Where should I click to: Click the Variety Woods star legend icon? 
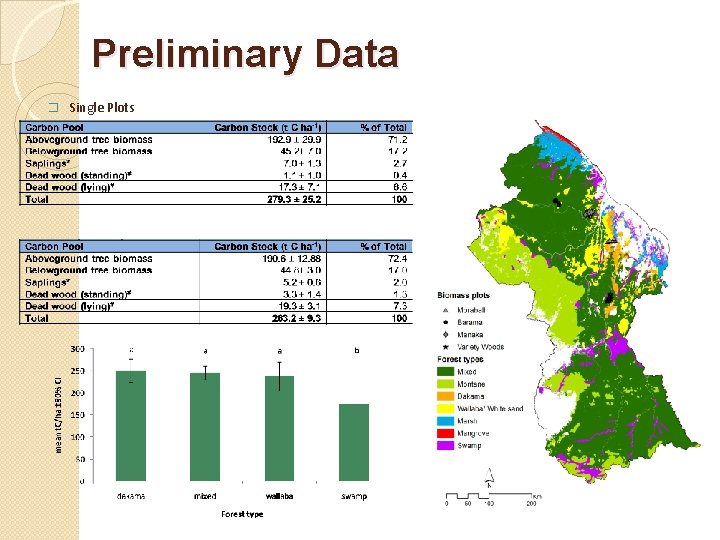[x=445, y=347]
